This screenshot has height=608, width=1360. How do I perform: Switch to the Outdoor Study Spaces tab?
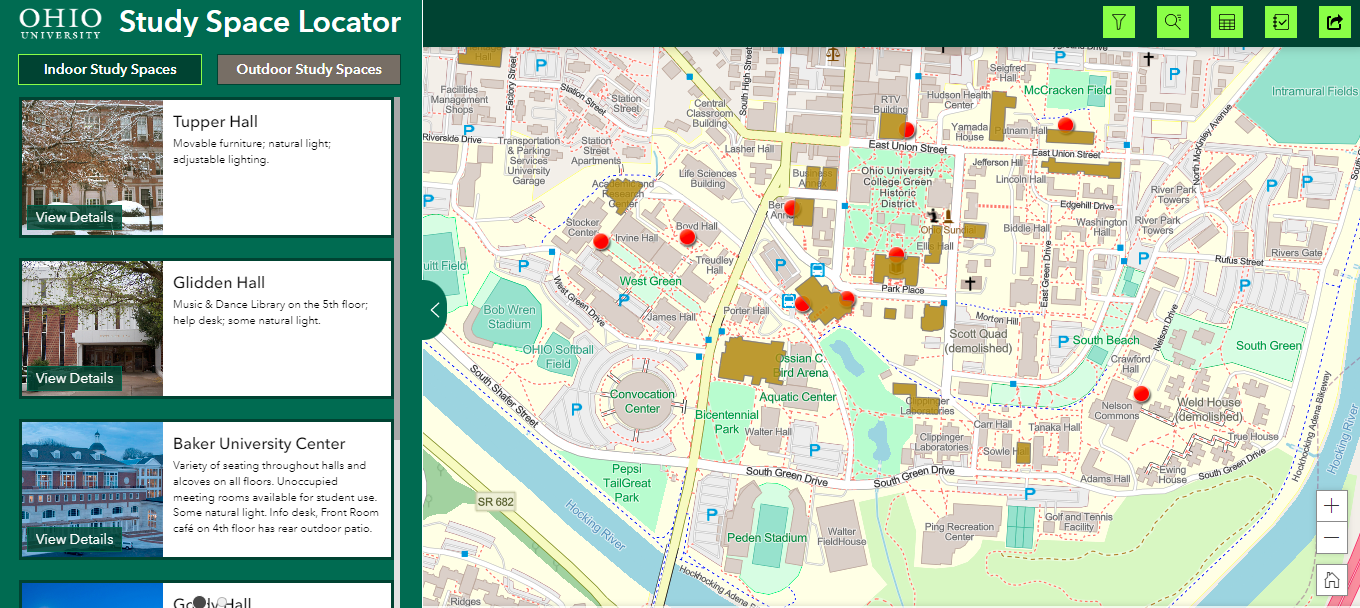click(x=308, y=69)
